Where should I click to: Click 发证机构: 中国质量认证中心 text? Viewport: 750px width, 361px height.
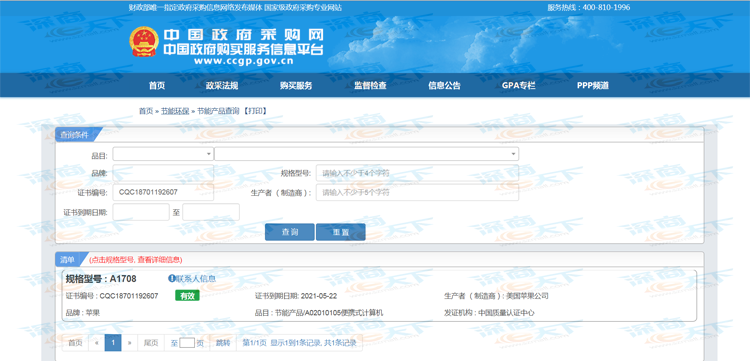489,313
